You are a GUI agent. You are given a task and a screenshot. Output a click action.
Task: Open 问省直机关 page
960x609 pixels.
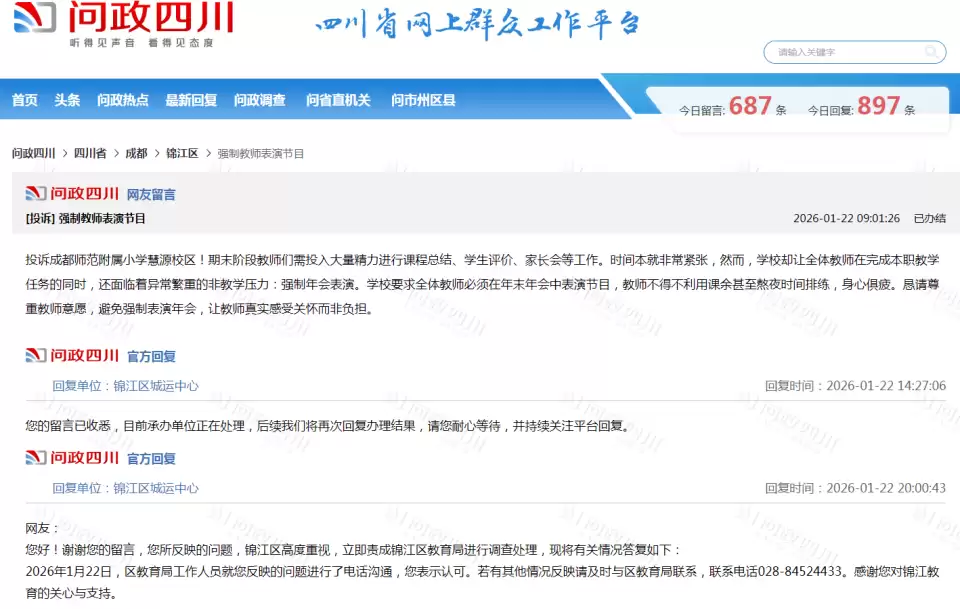click(338, 100)
